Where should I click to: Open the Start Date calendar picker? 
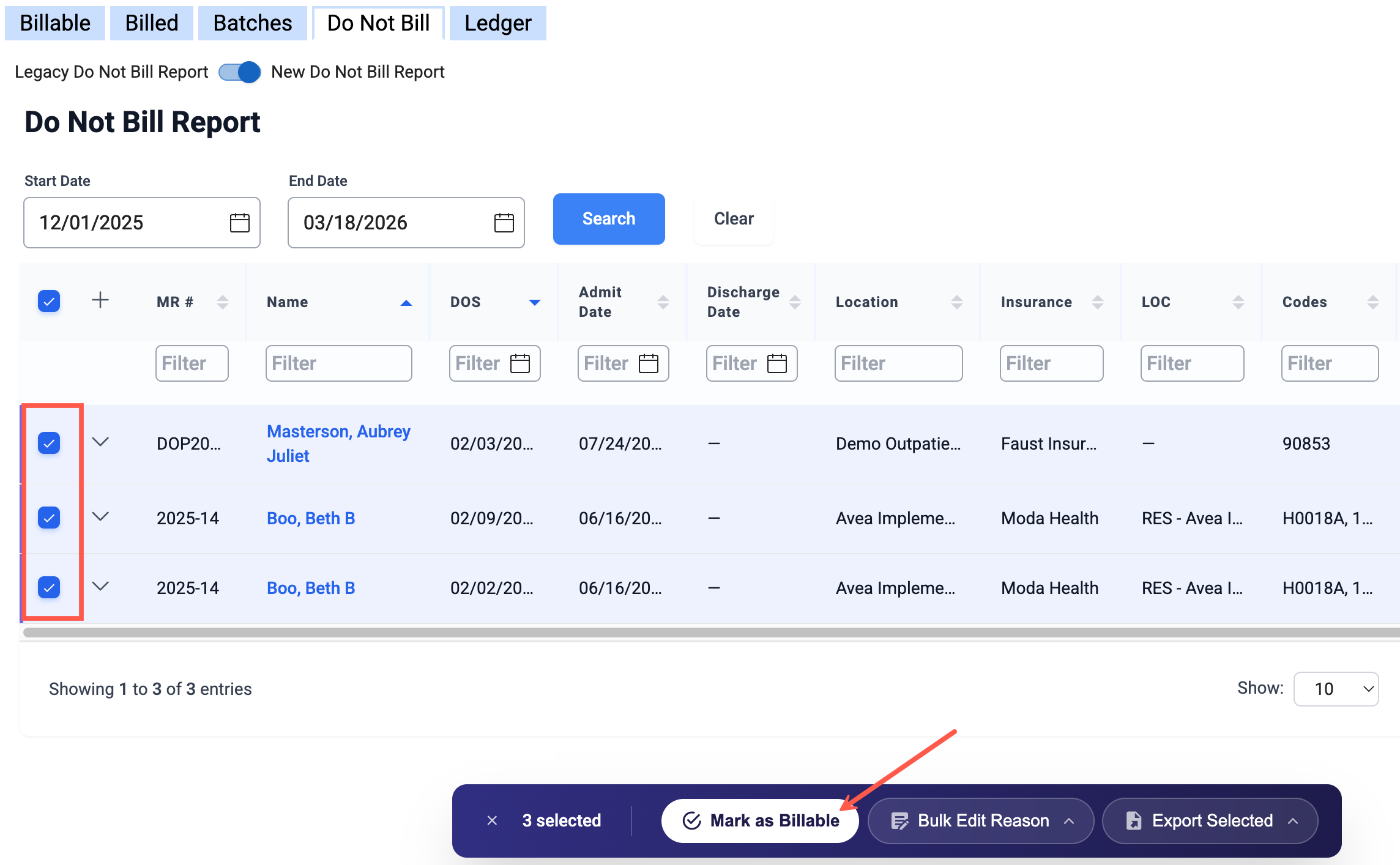tap(239, 223)
